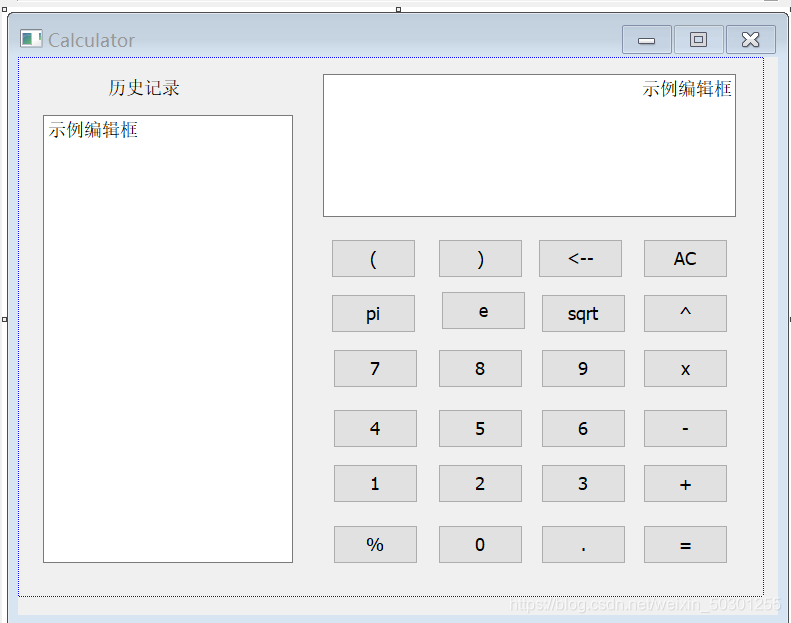Tap digit 5 button
791x623 pixels.
pos(480,429)
